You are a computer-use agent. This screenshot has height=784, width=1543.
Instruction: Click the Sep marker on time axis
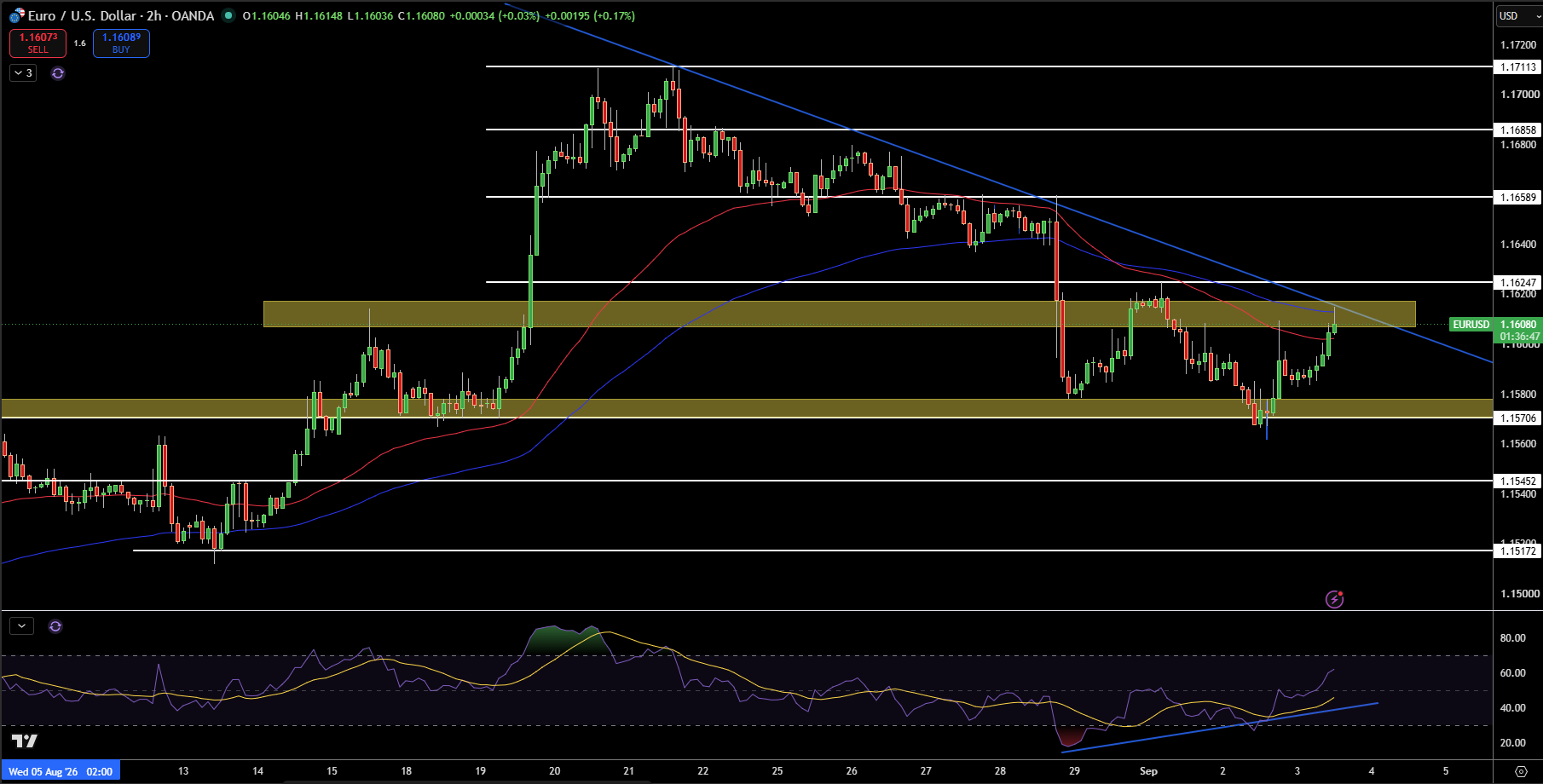1148,771
